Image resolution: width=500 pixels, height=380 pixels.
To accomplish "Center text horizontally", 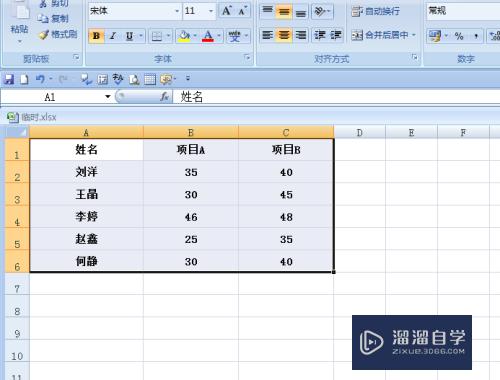I will pos(284,35).
